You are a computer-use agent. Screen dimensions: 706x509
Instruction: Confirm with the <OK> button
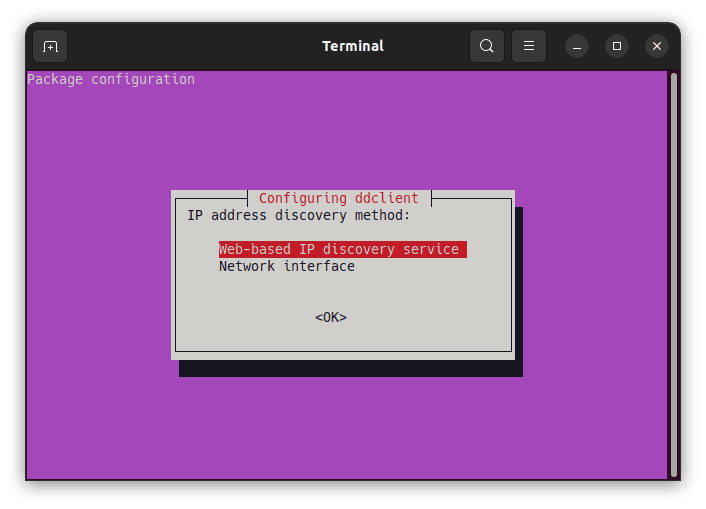(331, 318)
